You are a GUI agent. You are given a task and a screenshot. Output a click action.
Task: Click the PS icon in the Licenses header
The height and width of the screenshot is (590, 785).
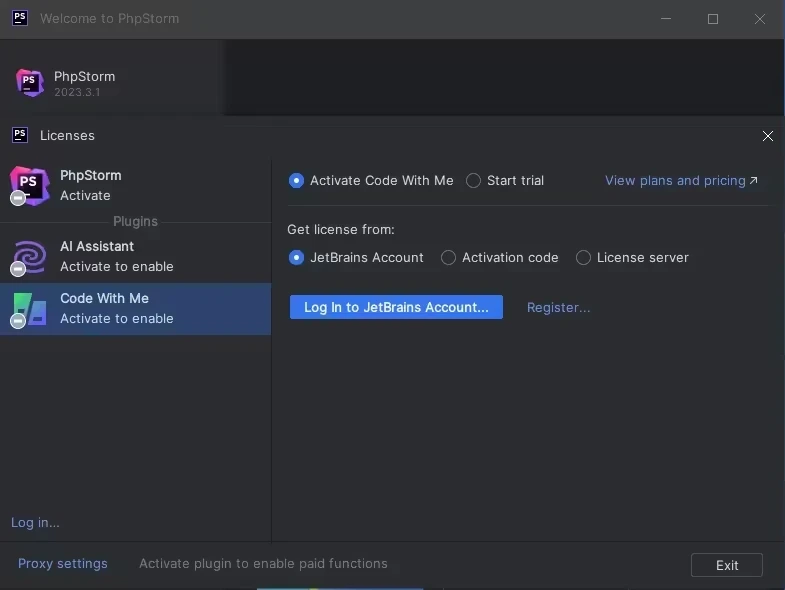(19, 135)
